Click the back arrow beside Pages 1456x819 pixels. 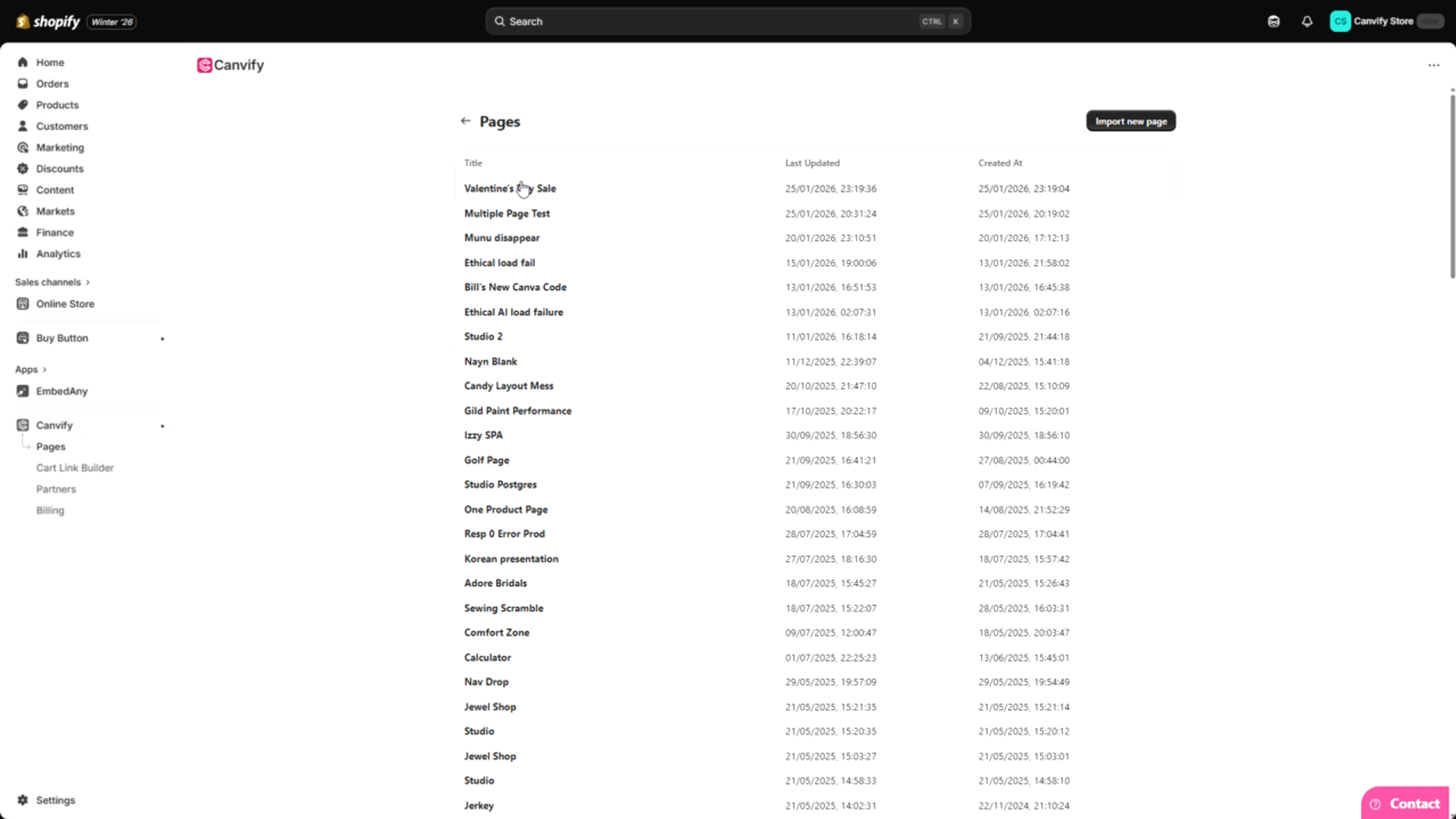[465, 121]
